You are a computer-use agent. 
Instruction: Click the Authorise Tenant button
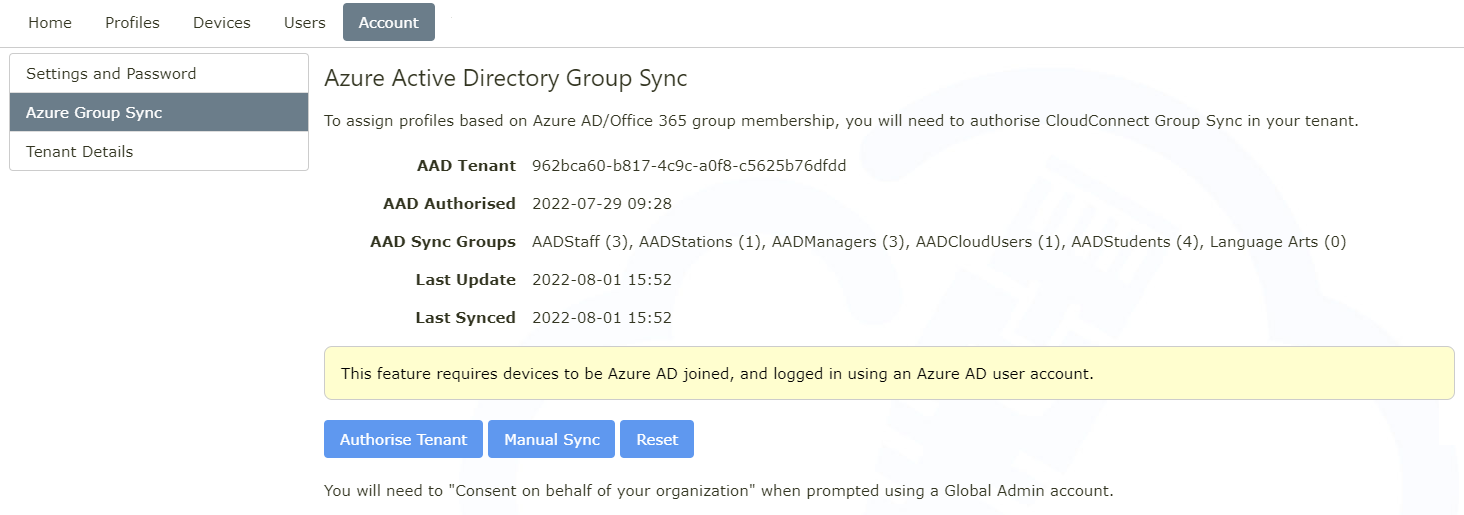click(403, 440)
